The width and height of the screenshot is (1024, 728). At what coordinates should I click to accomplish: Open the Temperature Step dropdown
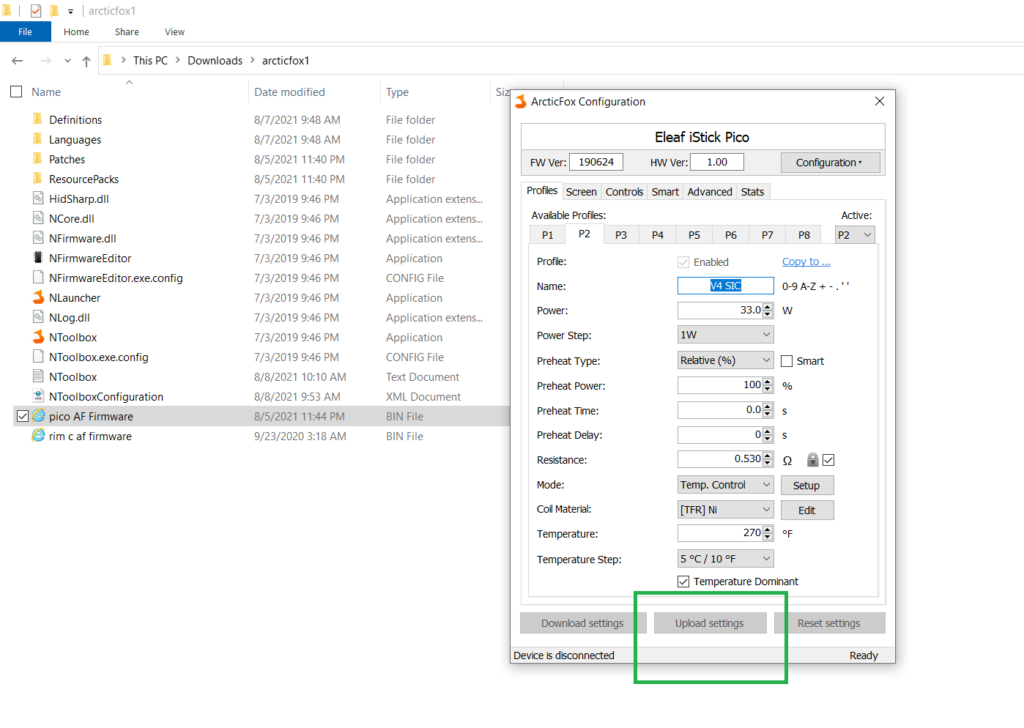click(726, 559)
